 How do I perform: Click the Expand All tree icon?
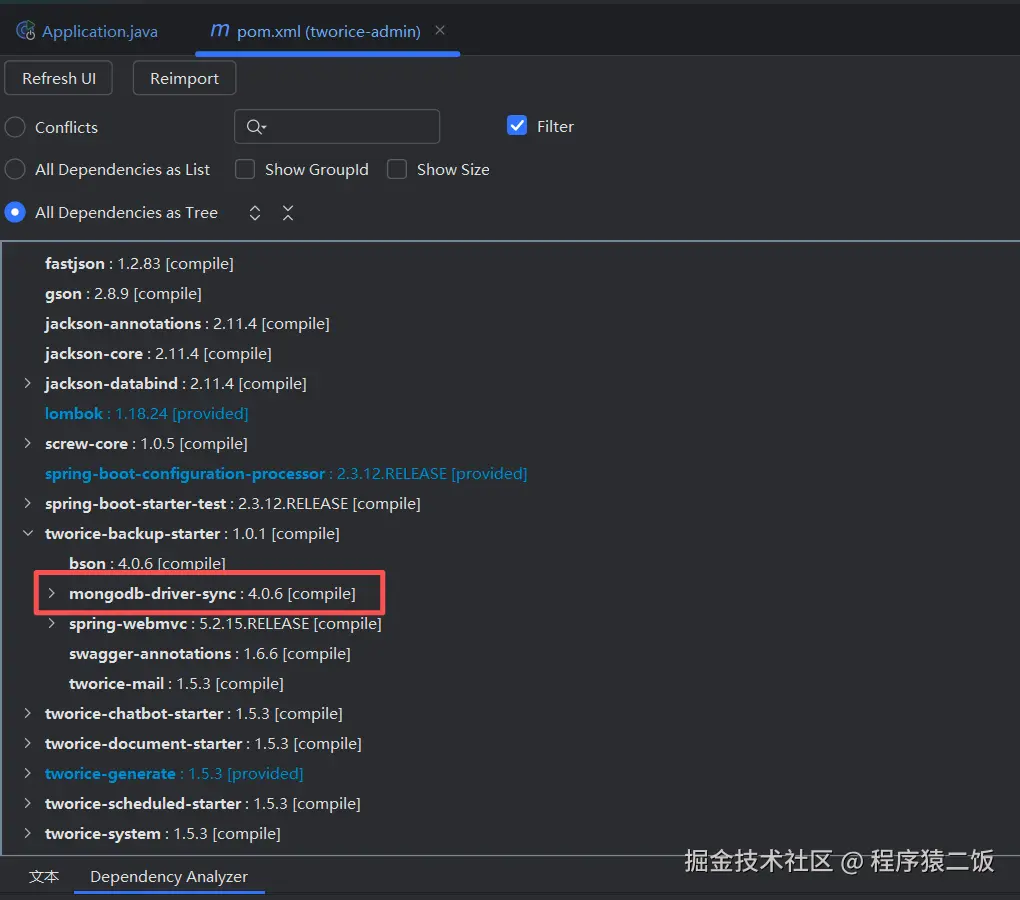[255, 213]
